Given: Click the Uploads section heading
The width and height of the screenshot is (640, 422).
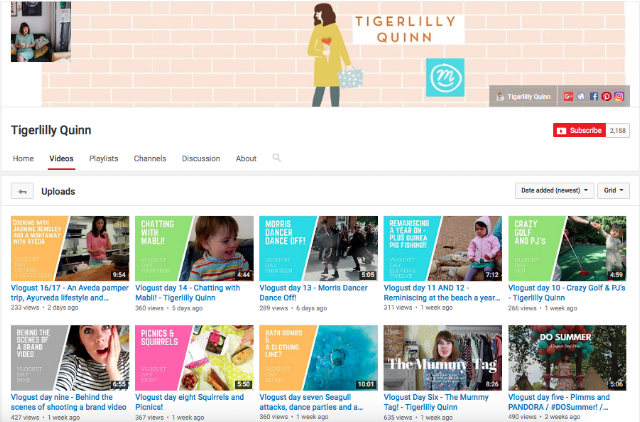Looking at the screenshot, I should click(58, 191).
